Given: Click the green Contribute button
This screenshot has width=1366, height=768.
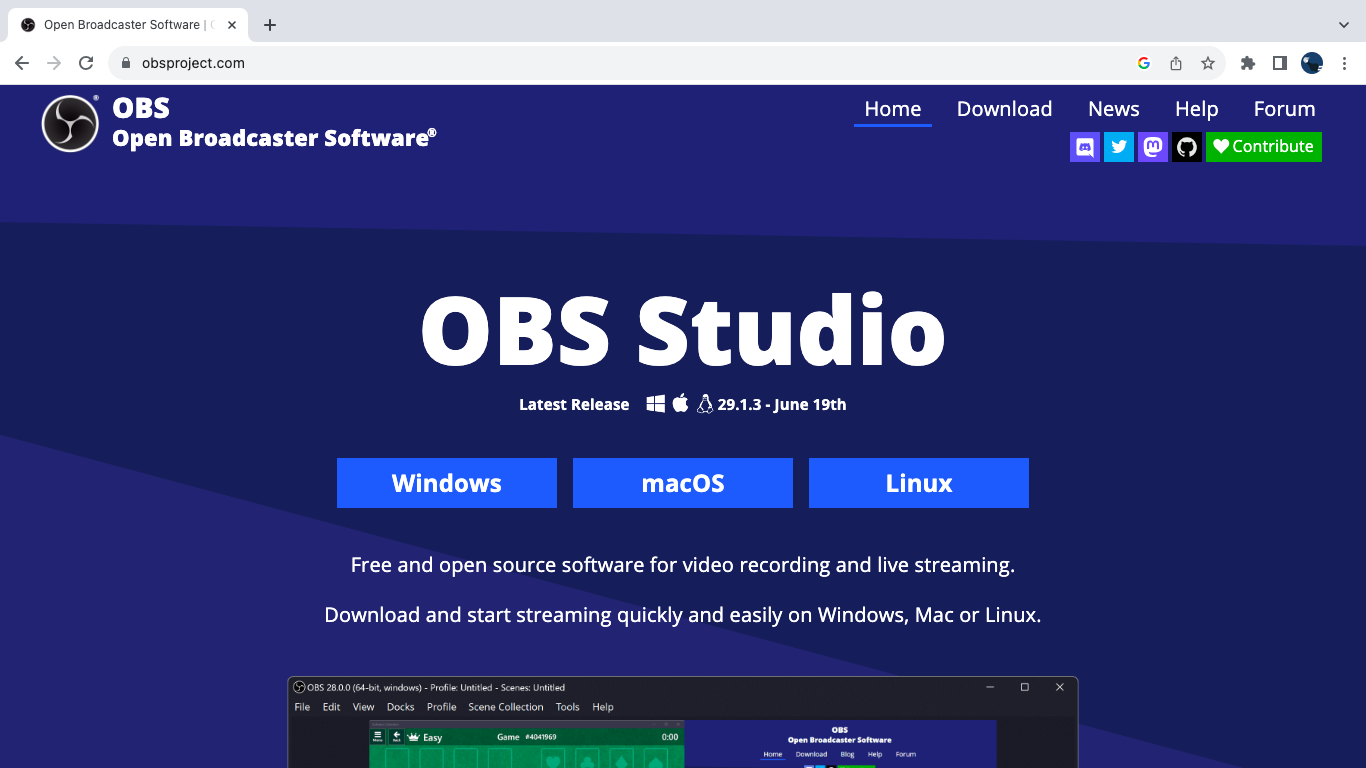Looking at the screenshot, I should 1263,147.
